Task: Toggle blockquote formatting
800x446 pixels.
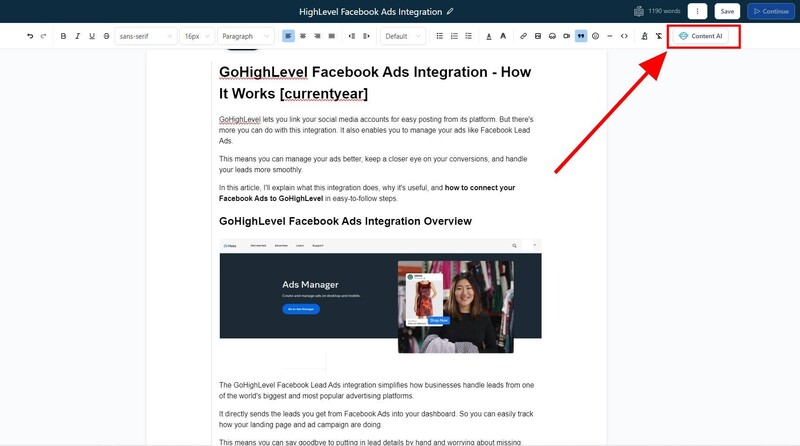Action: coord(581,36)
